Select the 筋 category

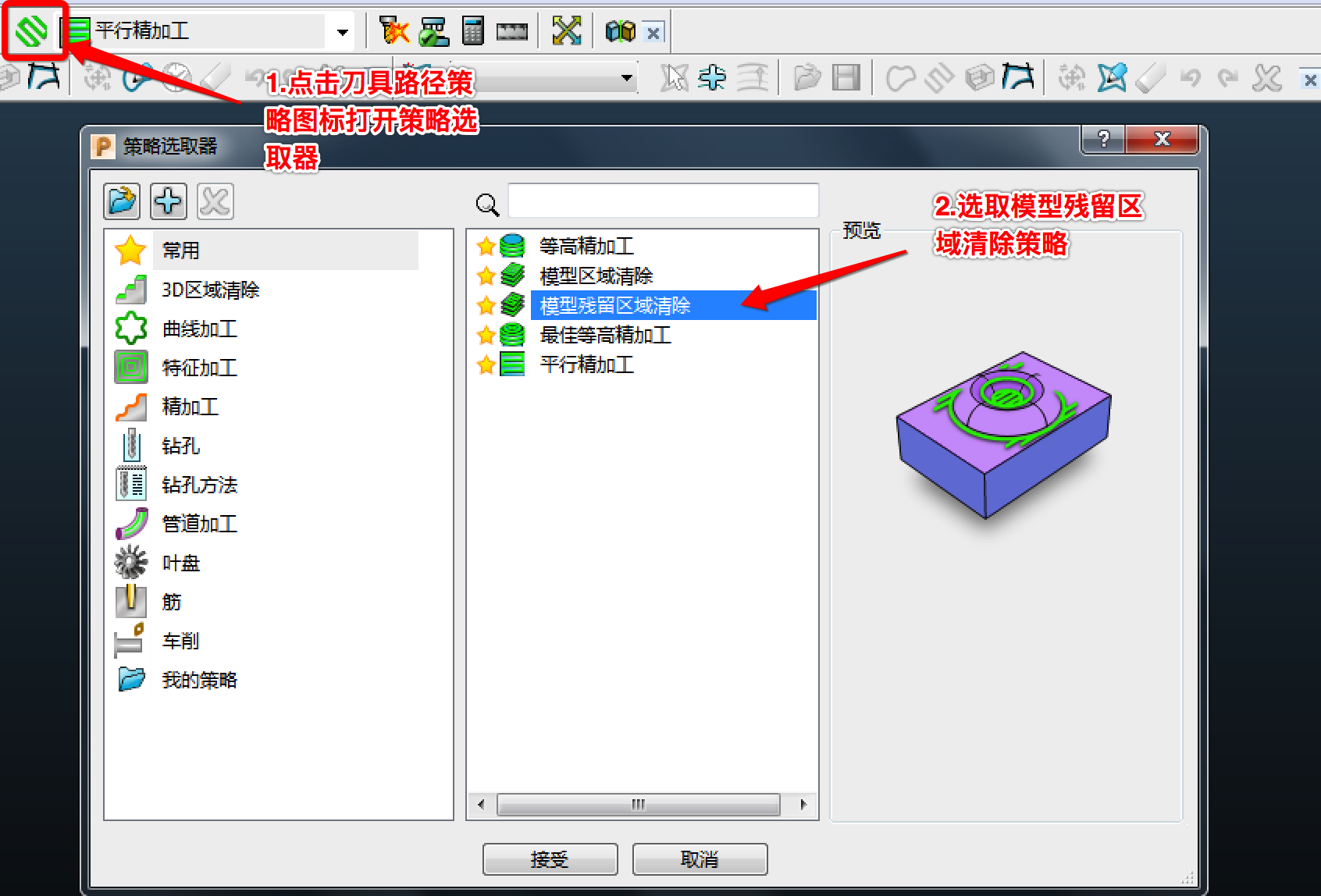click(172, 602)
